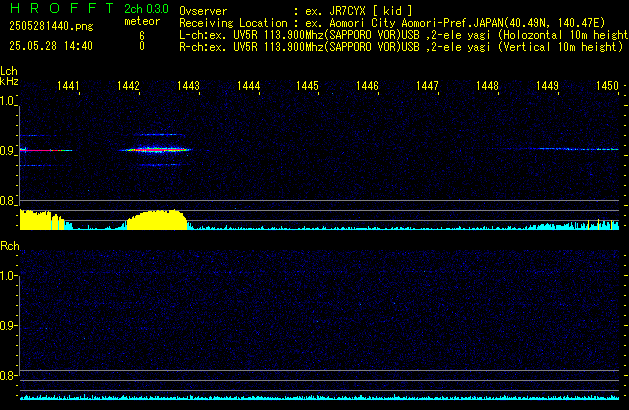Click the 1450 time marker
The height and width of the screenshot is (410, 629).
(607, 86)
